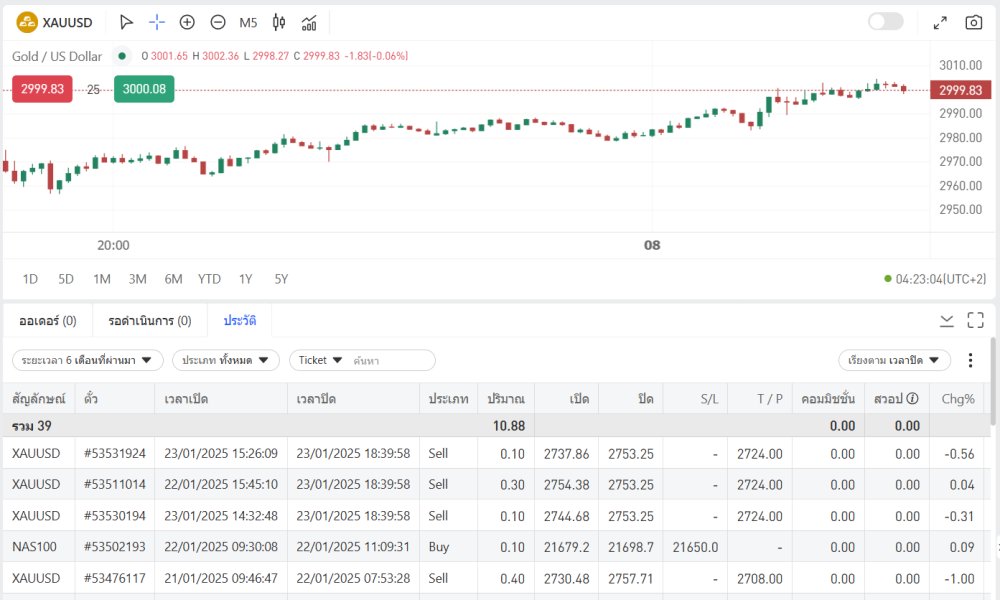The height and width of the screenshot is (600, 1000).
Task: Open the M5 timeframe selector
Action: click(248, 22)
